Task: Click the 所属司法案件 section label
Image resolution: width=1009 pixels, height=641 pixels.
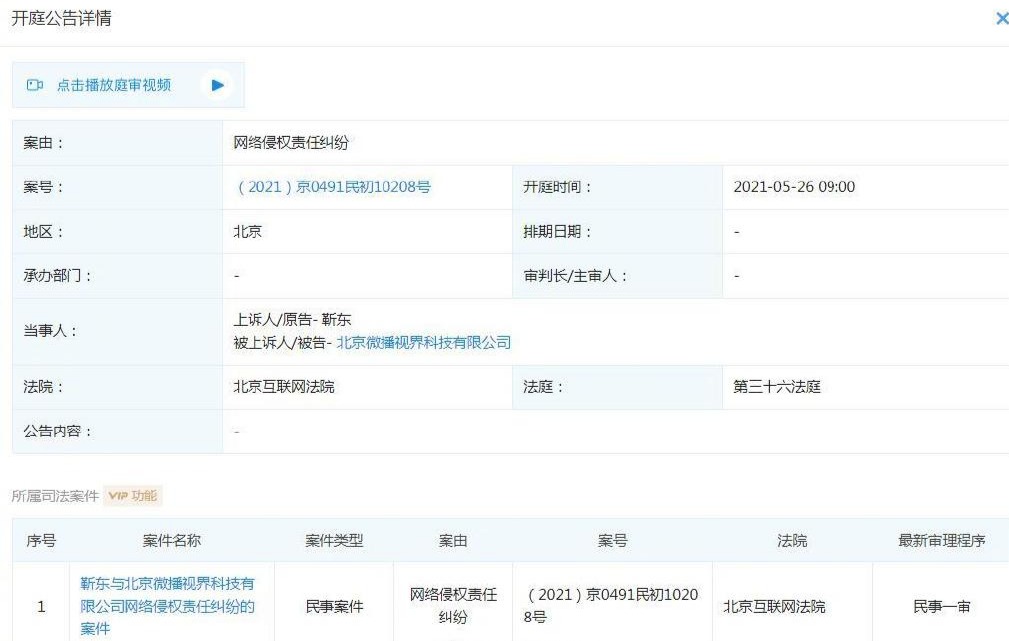Action: [x=55, y=496]
